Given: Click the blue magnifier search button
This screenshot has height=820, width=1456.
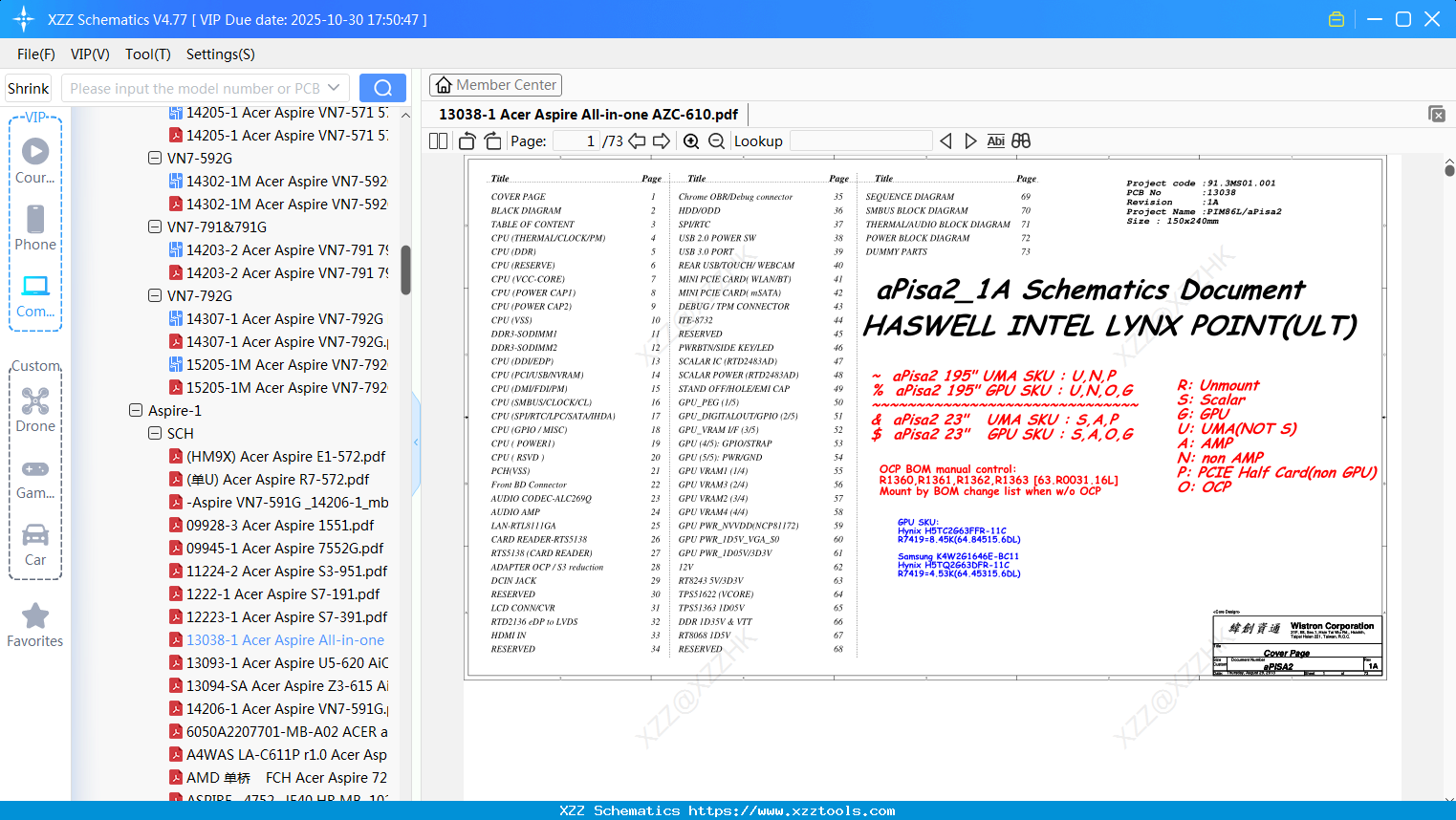Looking at the screenshot, I should click(382, 88).
